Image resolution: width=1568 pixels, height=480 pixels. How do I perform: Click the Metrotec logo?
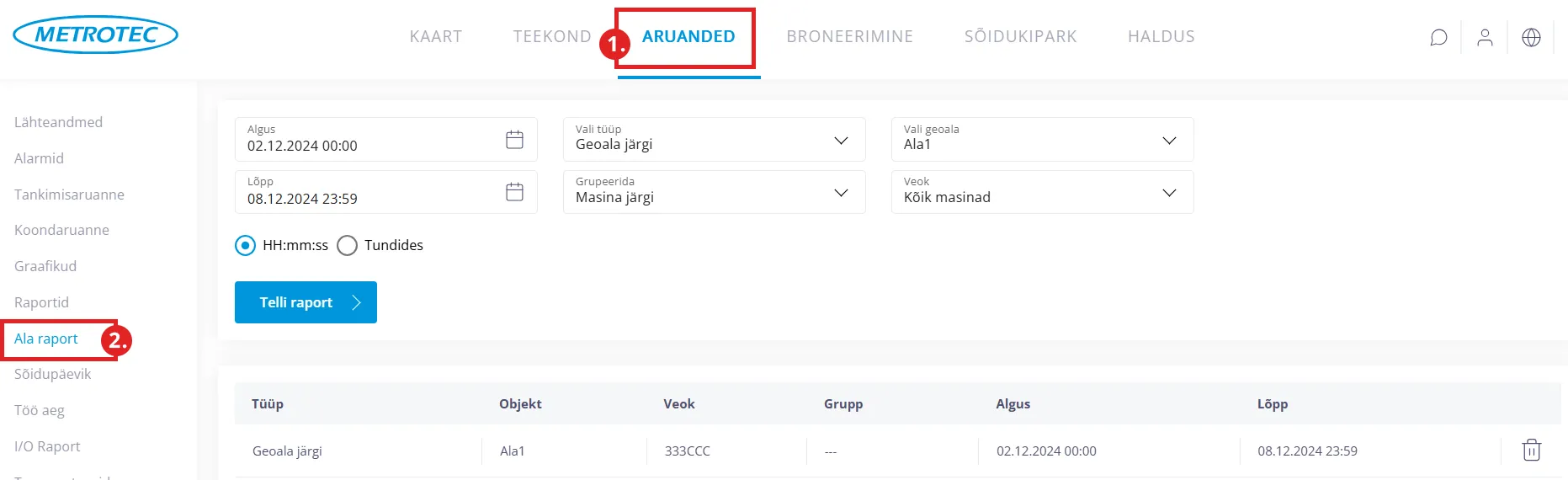click(x=95, y=35)
